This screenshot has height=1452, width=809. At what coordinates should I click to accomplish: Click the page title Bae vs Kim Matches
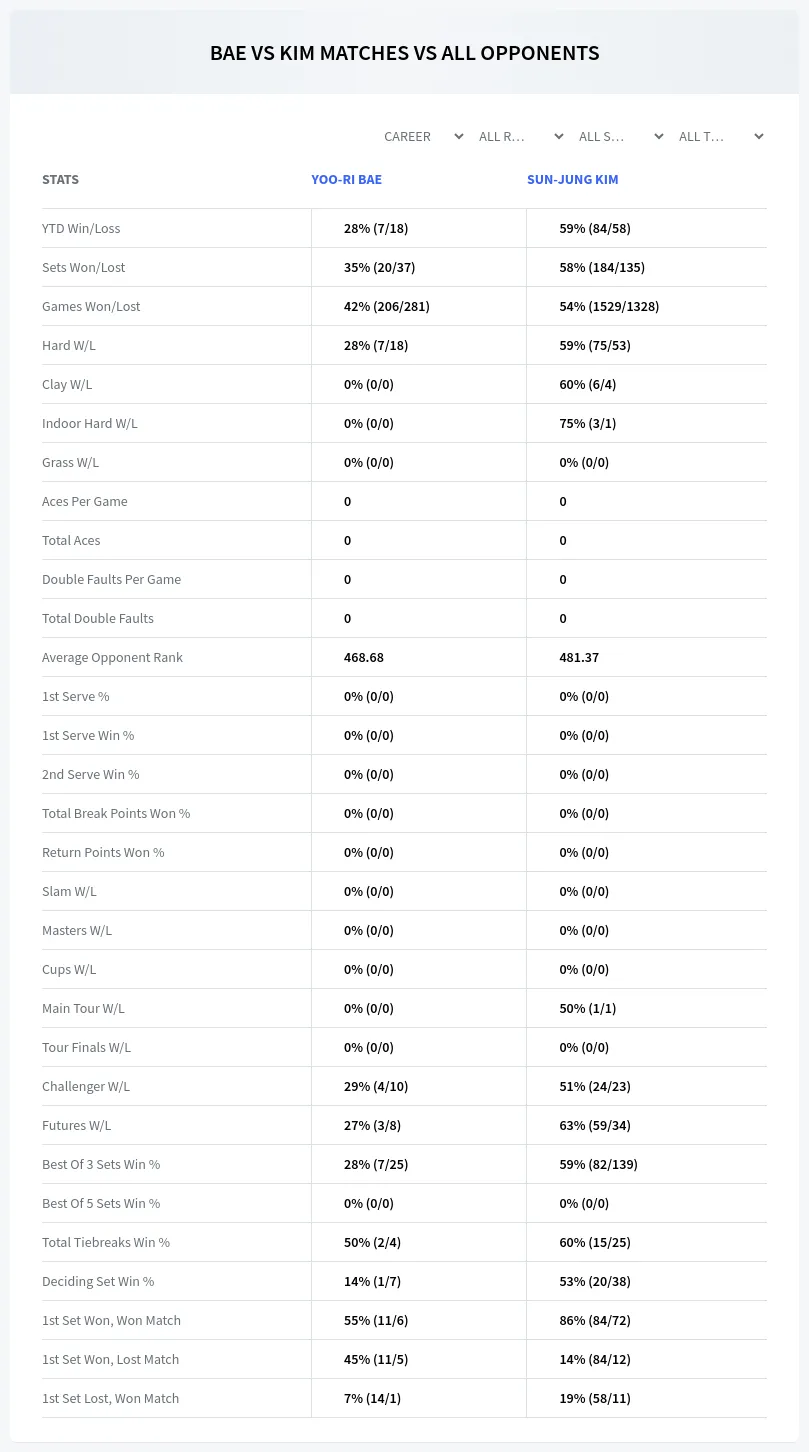point(404,53)
